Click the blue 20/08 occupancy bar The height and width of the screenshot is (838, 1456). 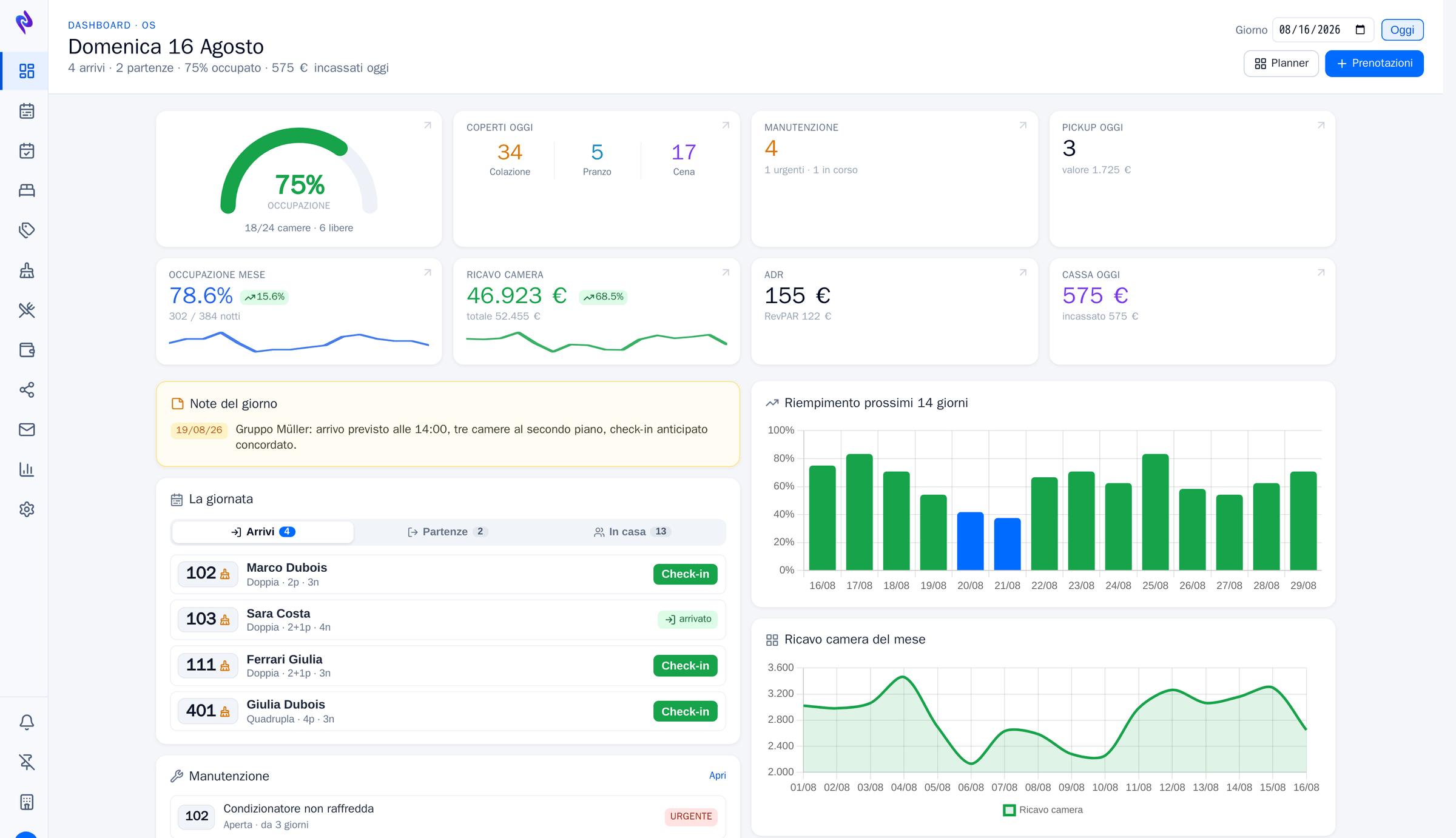coord(970,541)
